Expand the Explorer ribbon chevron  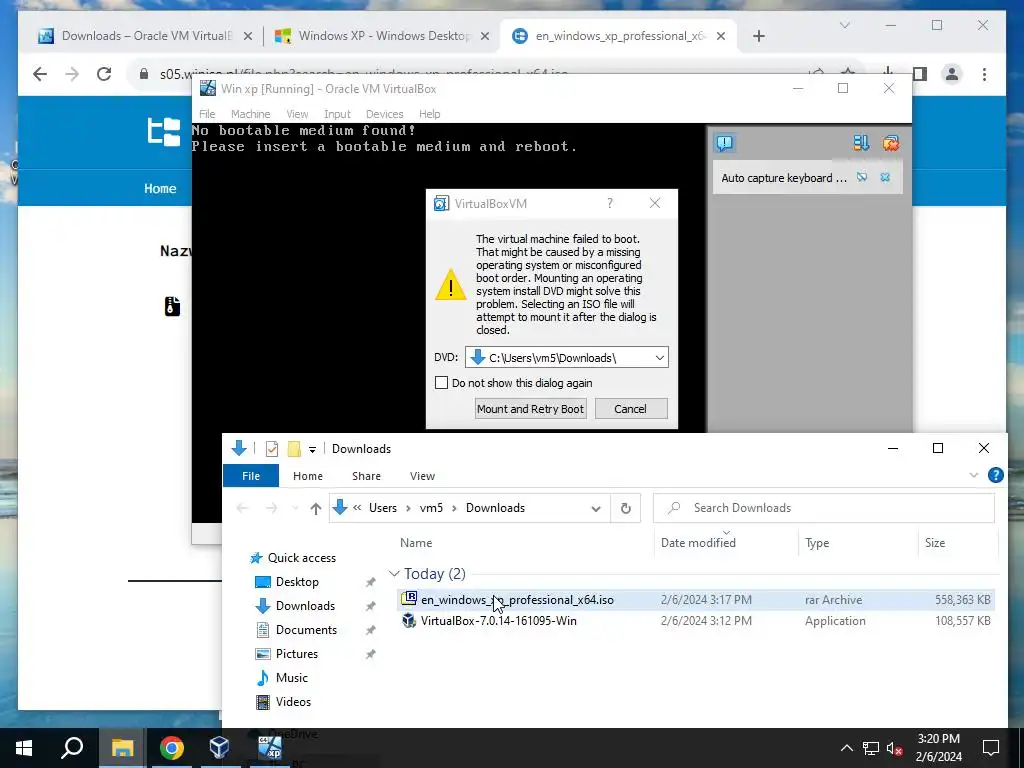pyautogui.click(x=974, y=475)
